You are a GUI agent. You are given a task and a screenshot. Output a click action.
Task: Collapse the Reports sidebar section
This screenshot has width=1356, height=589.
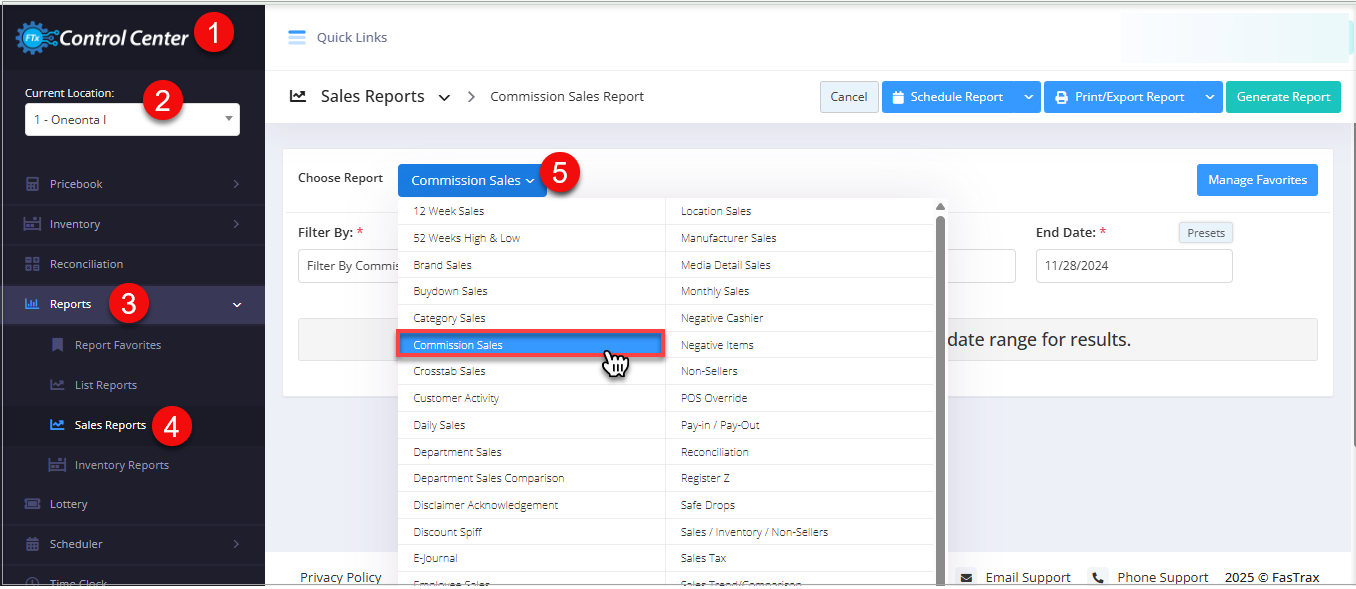point(237,304)
